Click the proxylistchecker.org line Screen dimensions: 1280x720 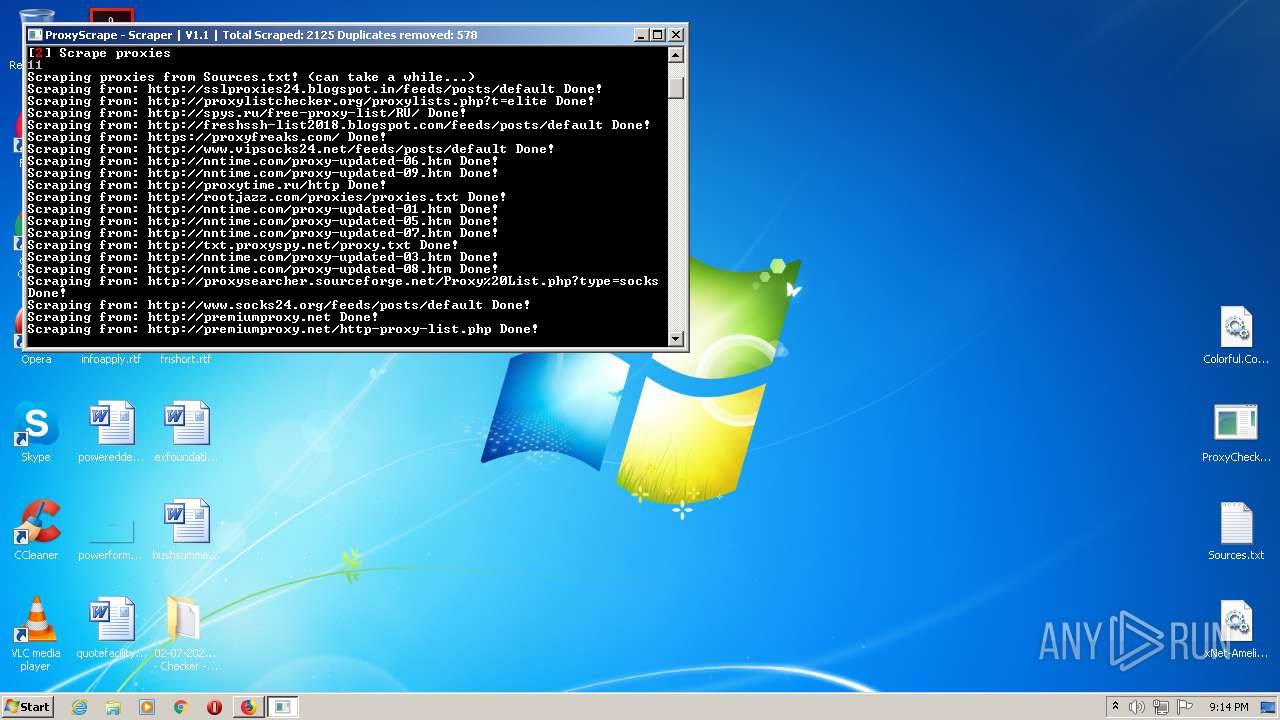(311, 101)
